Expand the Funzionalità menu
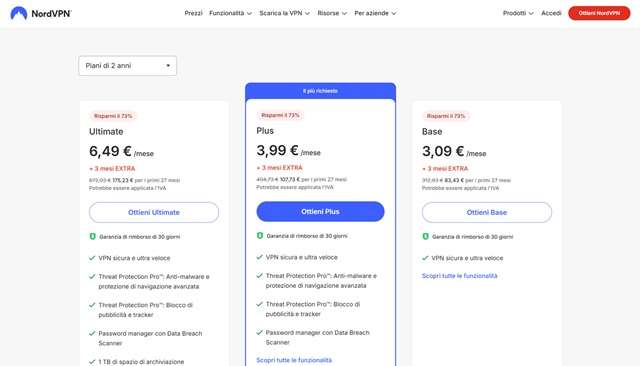Viewport: 640px width, 366px height. point(230,13)
